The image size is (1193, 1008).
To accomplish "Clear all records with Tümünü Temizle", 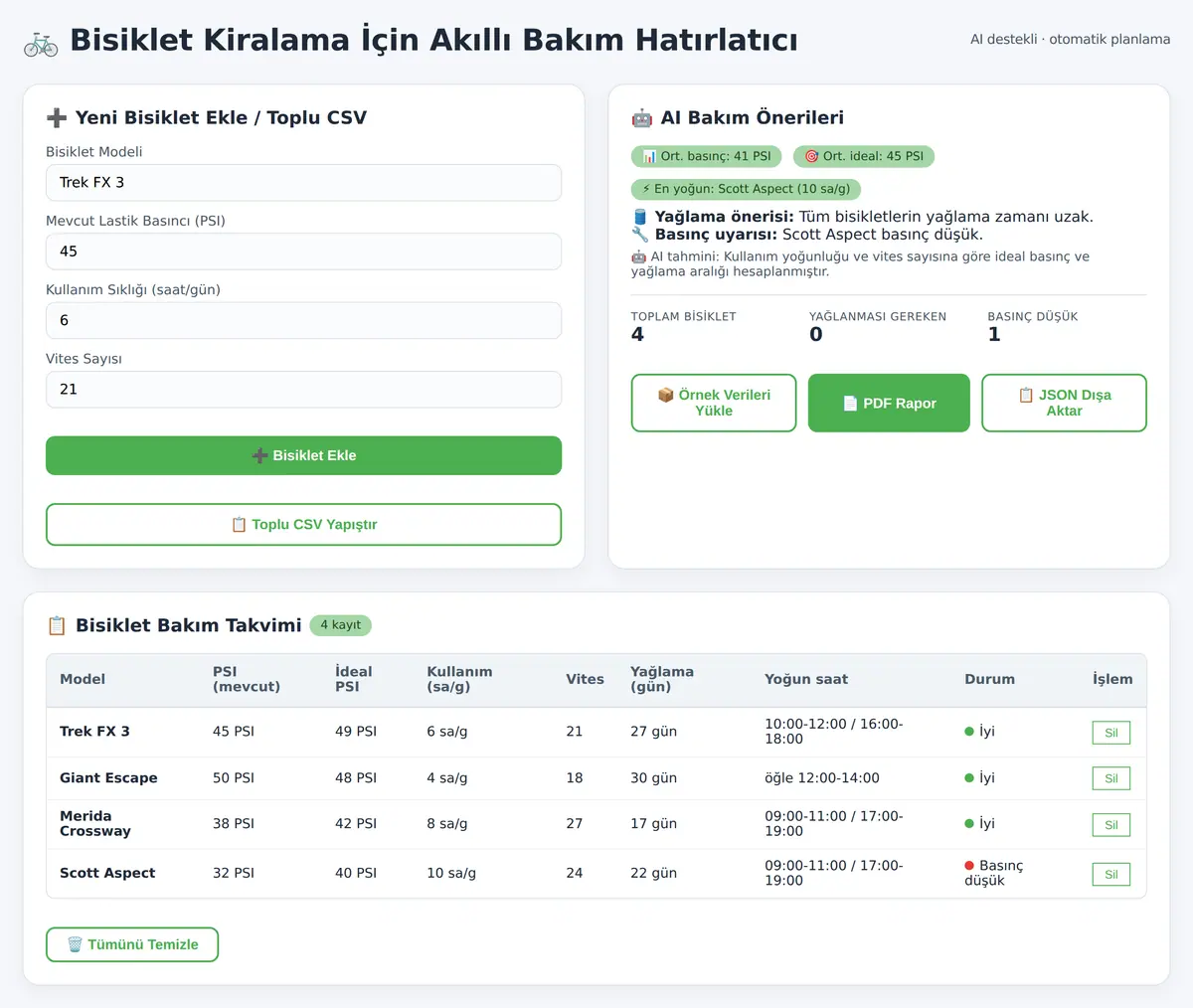I will point(132,944).
